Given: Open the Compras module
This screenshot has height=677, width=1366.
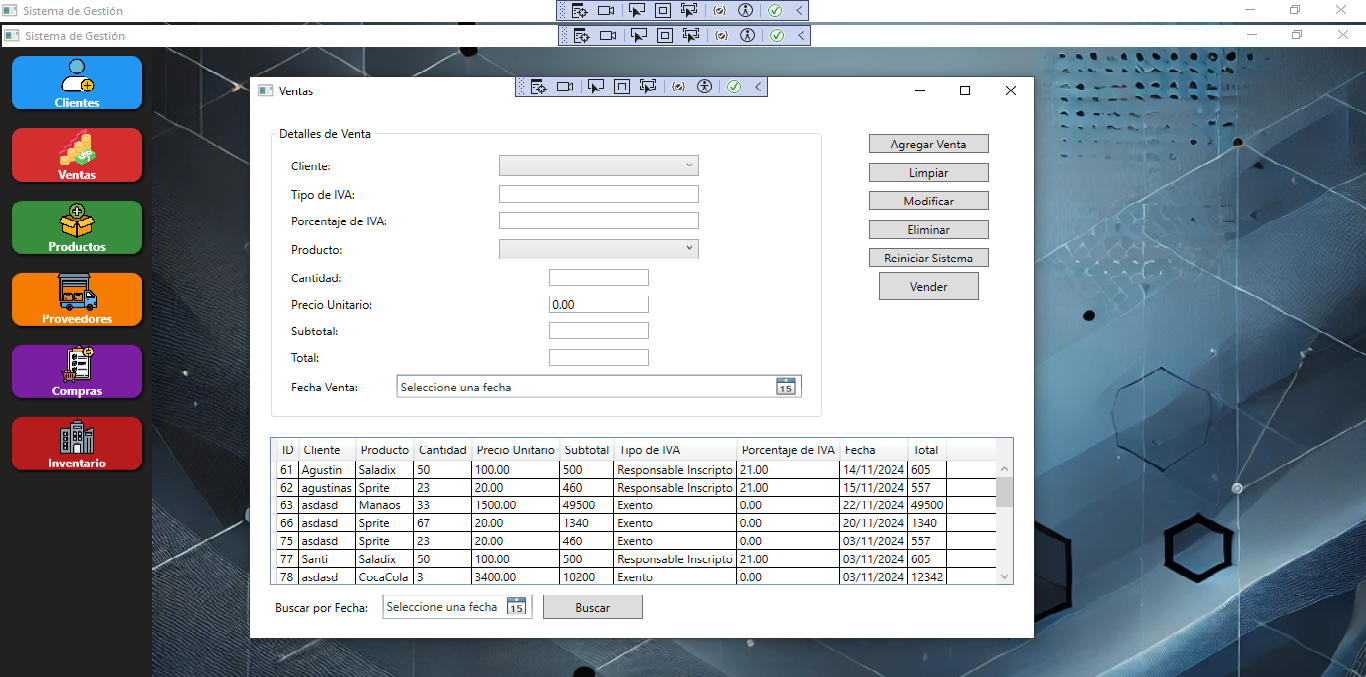Looking at the screenshot, I should pyautogui.click(x=77, y=371).
